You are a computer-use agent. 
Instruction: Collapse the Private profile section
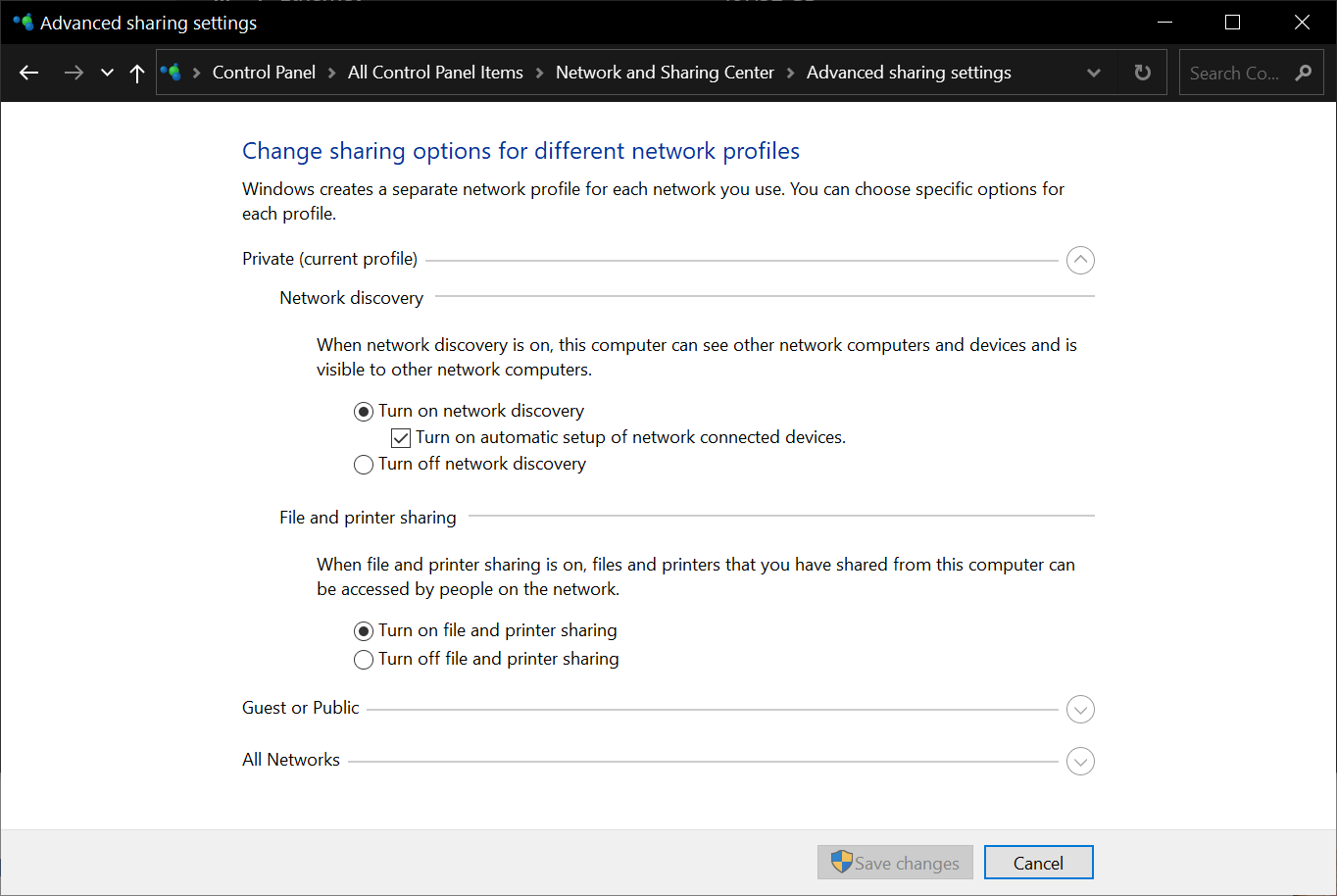1080,261
